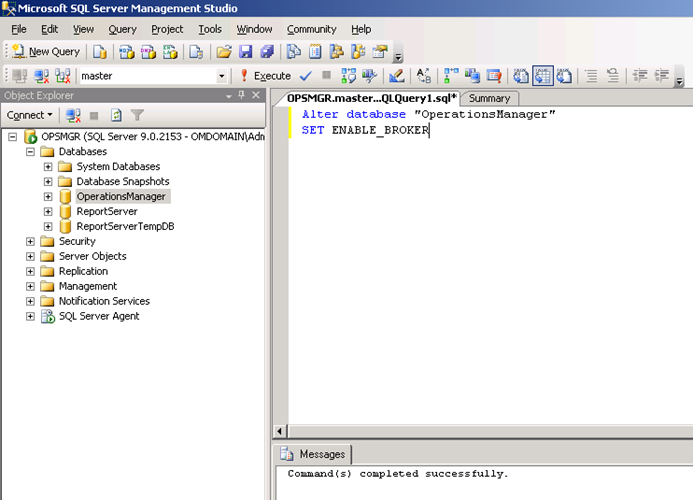Expand the System Databases folder

click(x=48, y=167)
